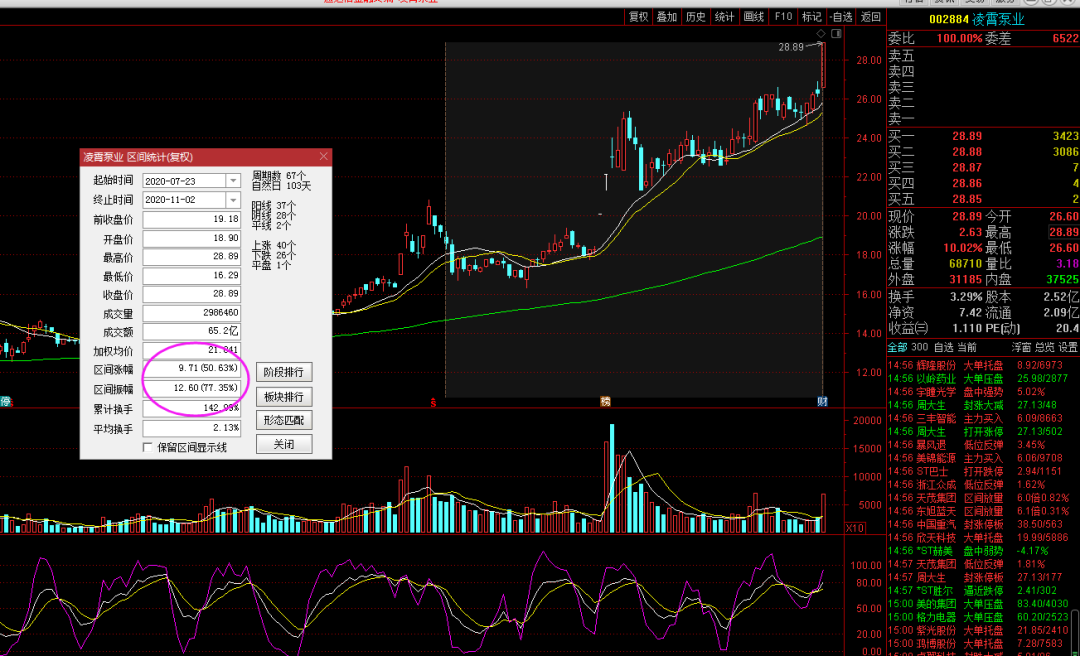
Task: Click the 美的集团 大单压盘 alert row
Action: coord(978,604)
